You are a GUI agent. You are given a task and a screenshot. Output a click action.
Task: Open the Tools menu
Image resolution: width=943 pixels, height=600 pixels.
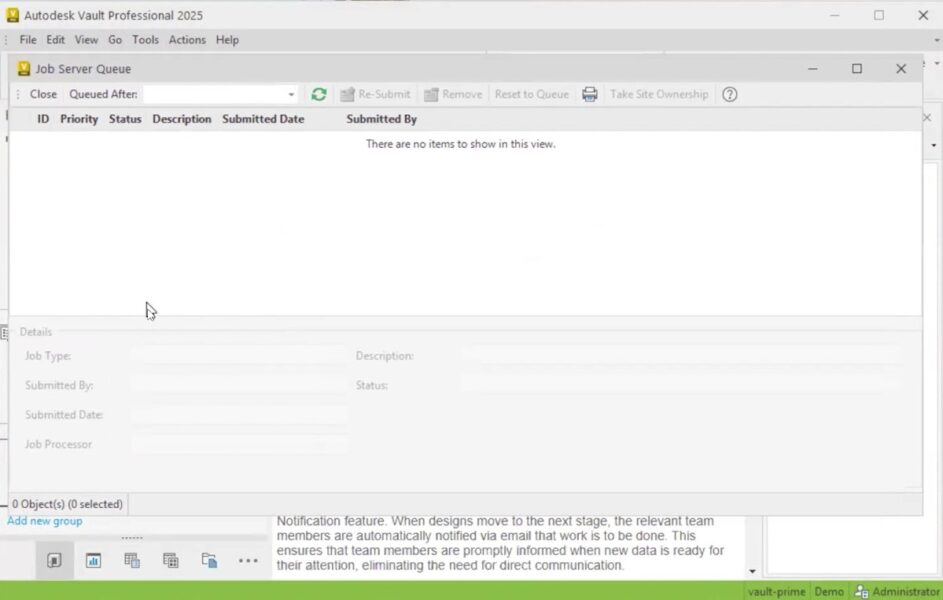point(145,40)
